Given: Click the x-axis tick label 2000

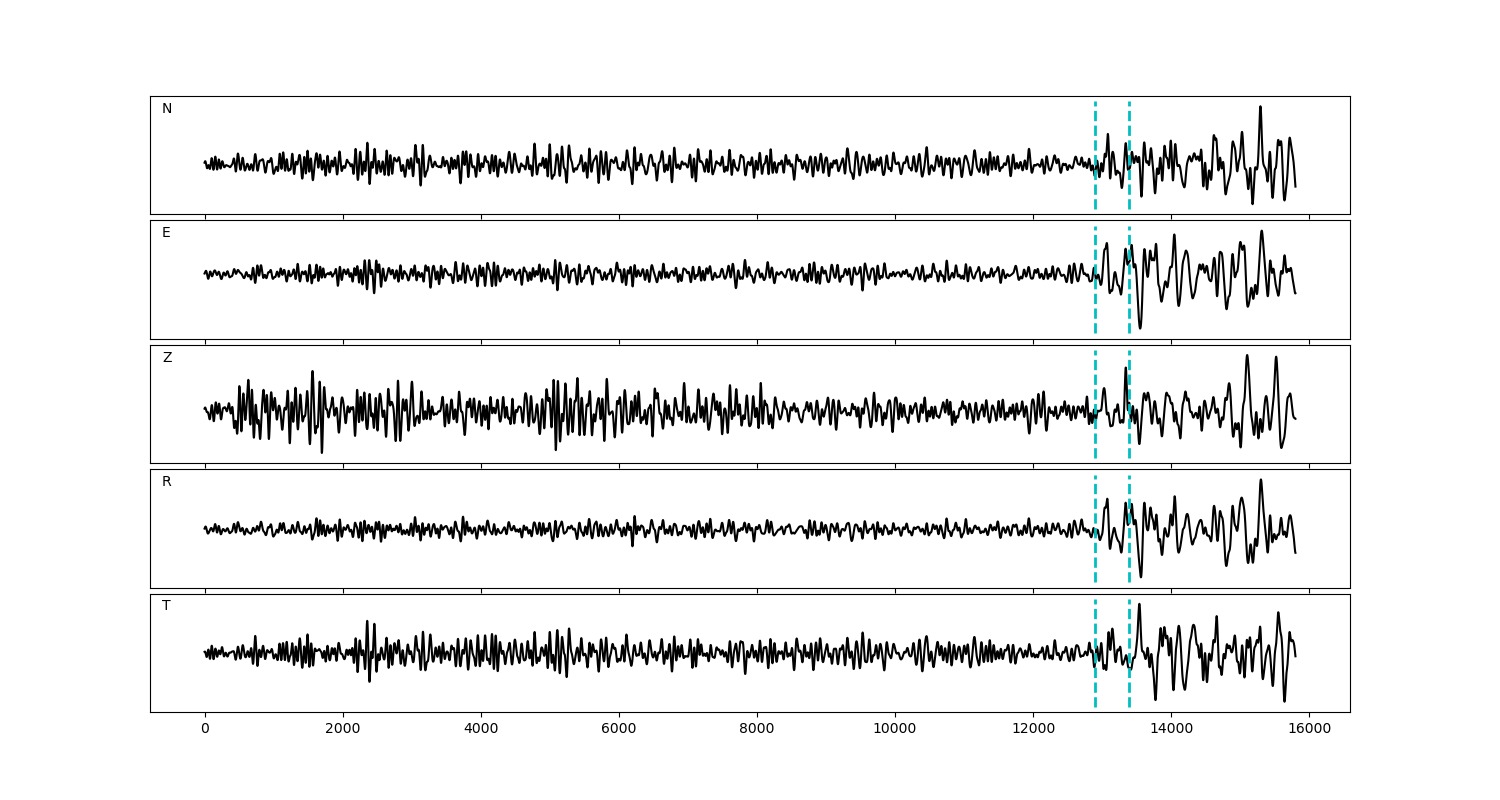Looking at the screenshot, I should point(343,730).
